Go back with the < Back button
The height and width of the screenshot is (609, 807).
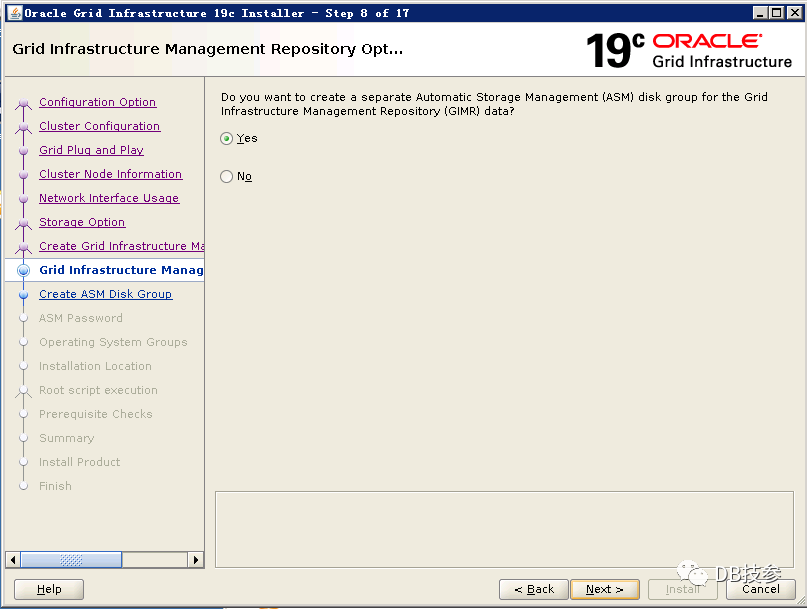(x=534, y=589)
